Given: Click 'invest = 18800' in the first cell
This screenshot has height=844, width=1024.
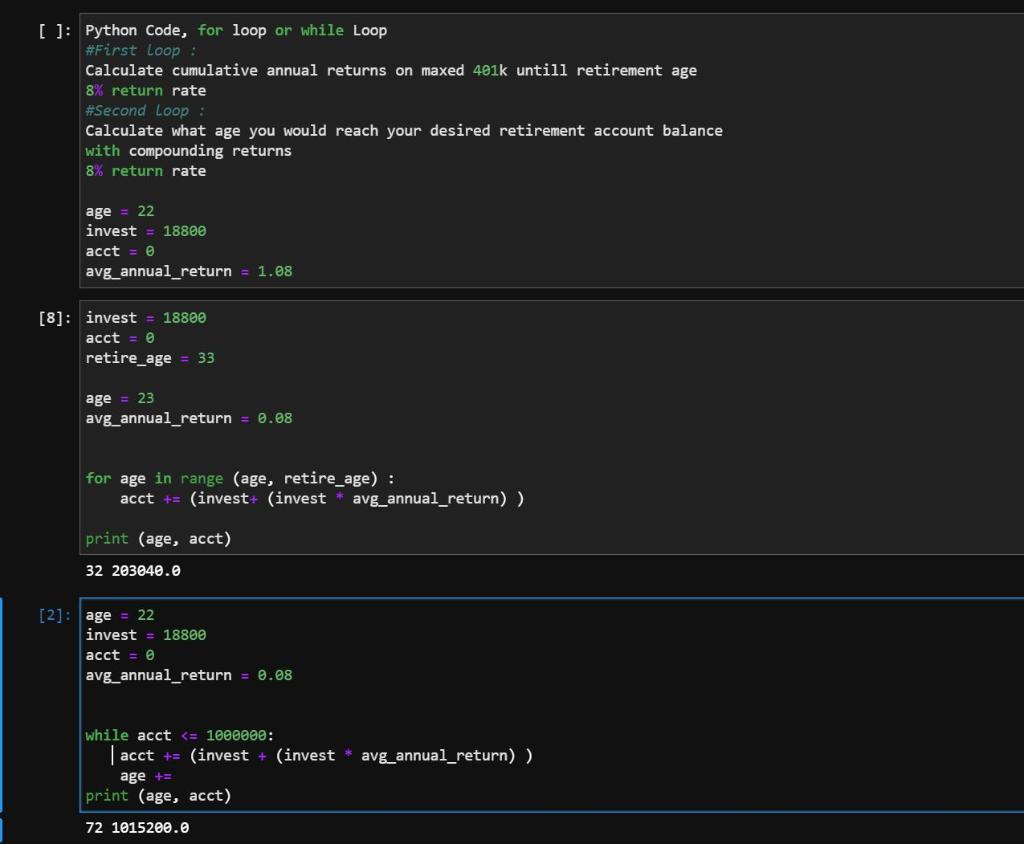Looking at the screenshot, I should pos(146,231).
